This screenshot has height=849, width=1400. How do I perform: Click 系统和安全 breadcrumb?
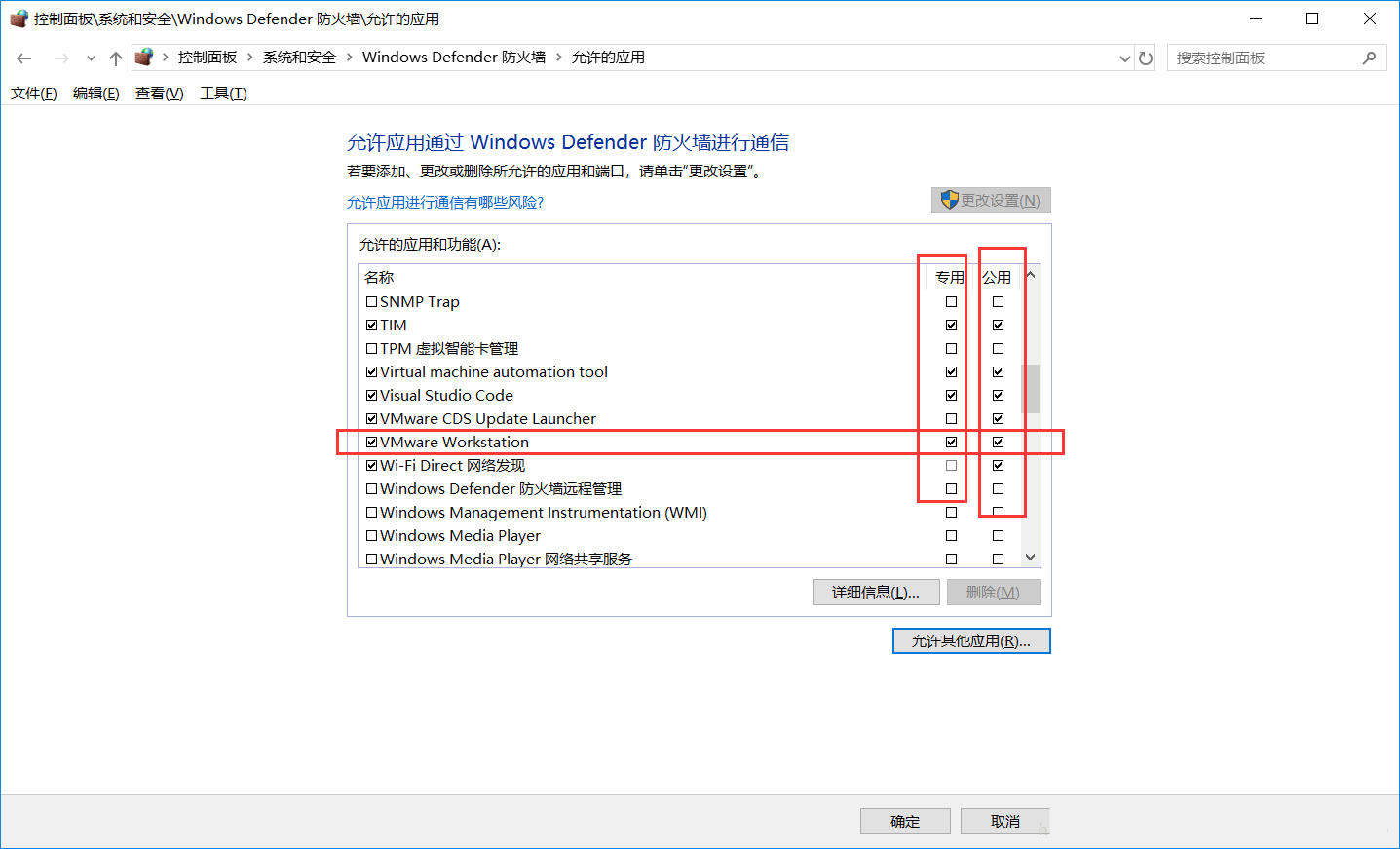[x=300, y=58]
